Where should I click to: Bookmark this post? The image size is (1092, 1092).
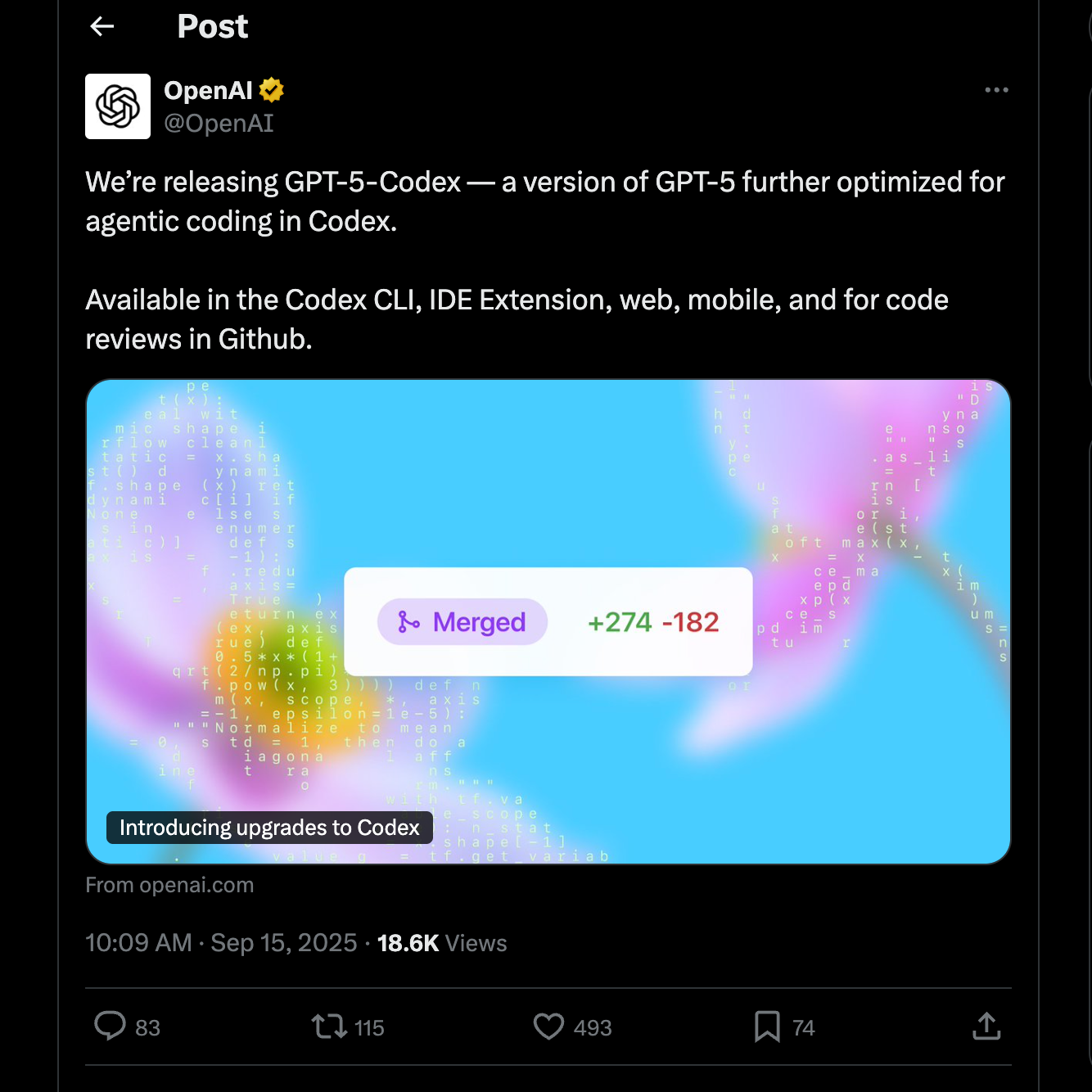point(767,1027)
